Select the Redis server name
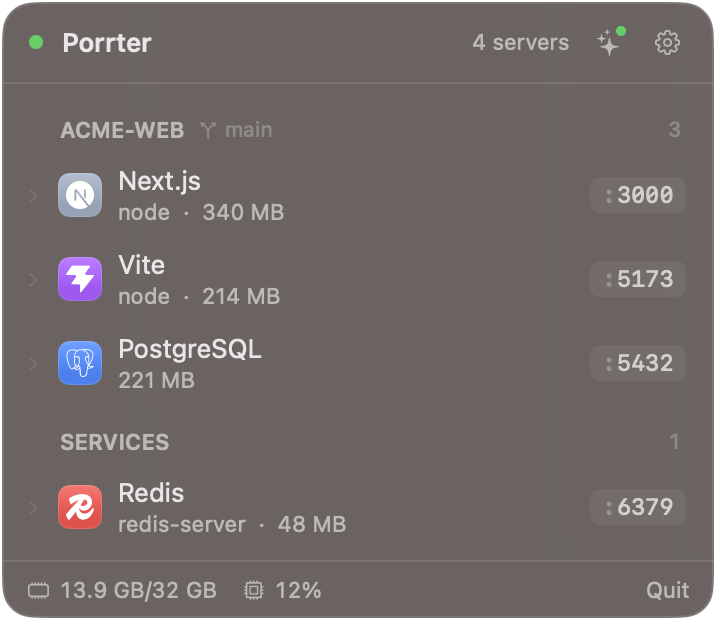The height and width of the screenshot is (620, 716). 151,493
